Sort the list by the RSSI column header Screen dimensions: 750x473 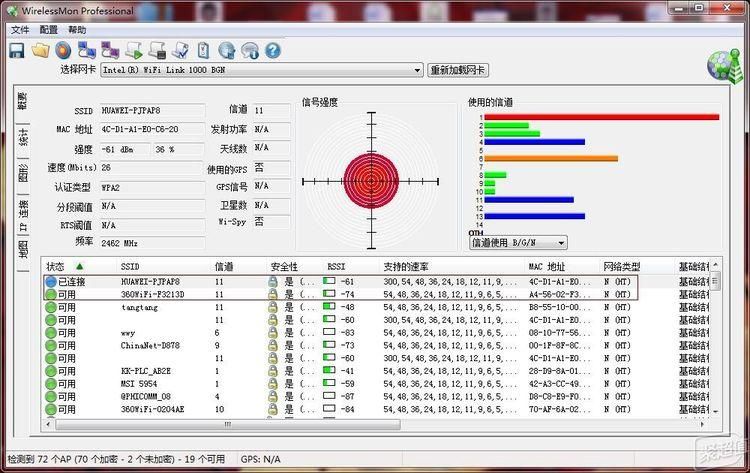[351, 266]
